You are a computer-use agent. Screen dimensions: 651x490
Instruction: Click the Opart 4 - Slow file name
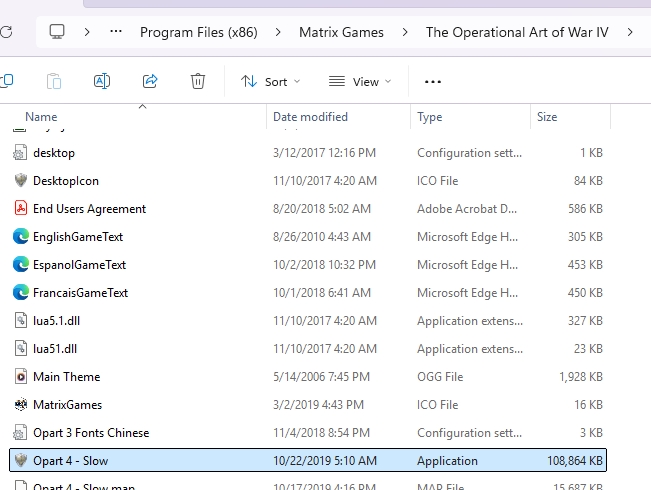[x=71, y=461]
